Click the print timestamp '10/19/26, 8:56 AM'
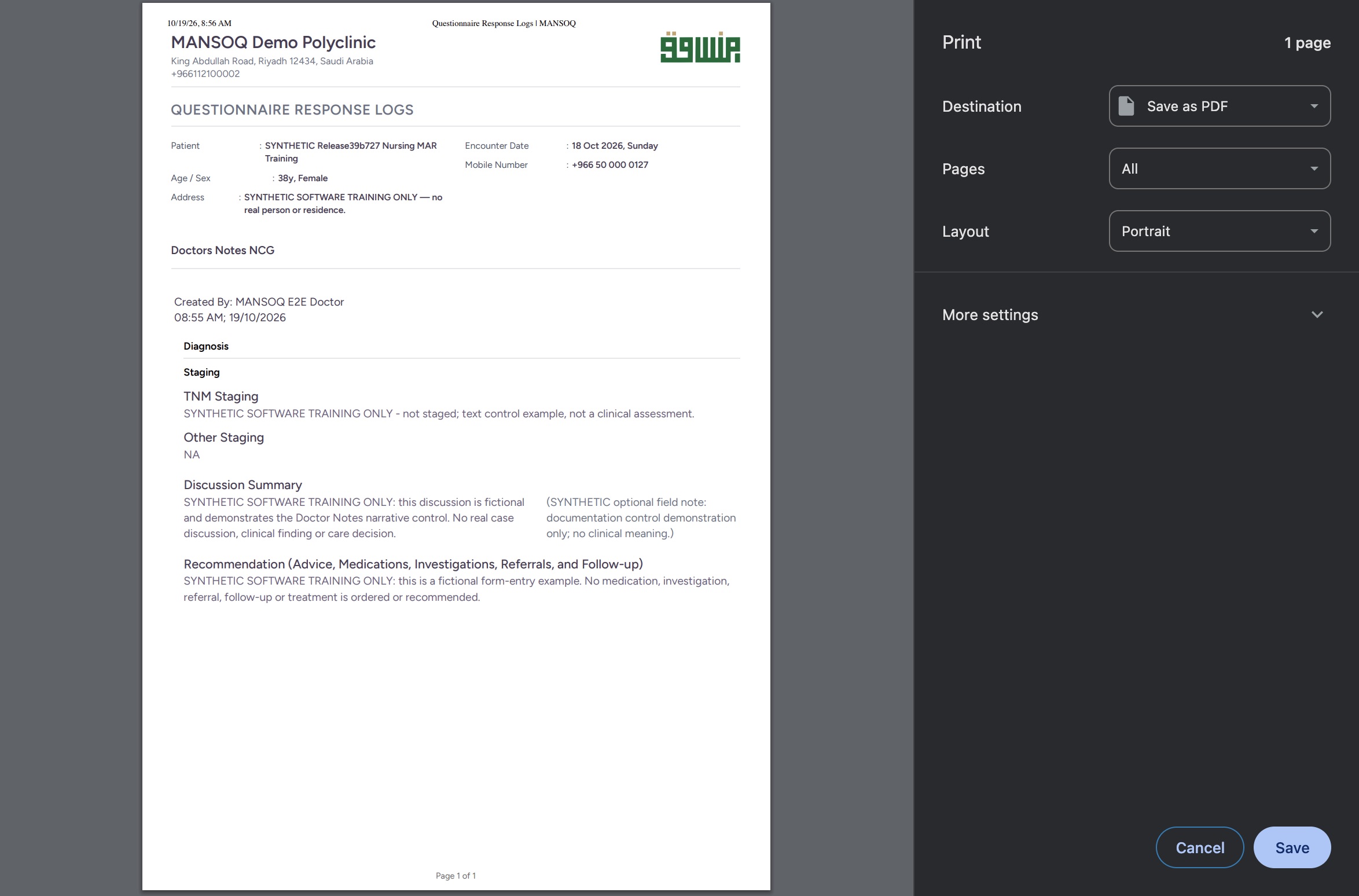The height and width of the screenshot is (896, 1359). coord(199,23)
